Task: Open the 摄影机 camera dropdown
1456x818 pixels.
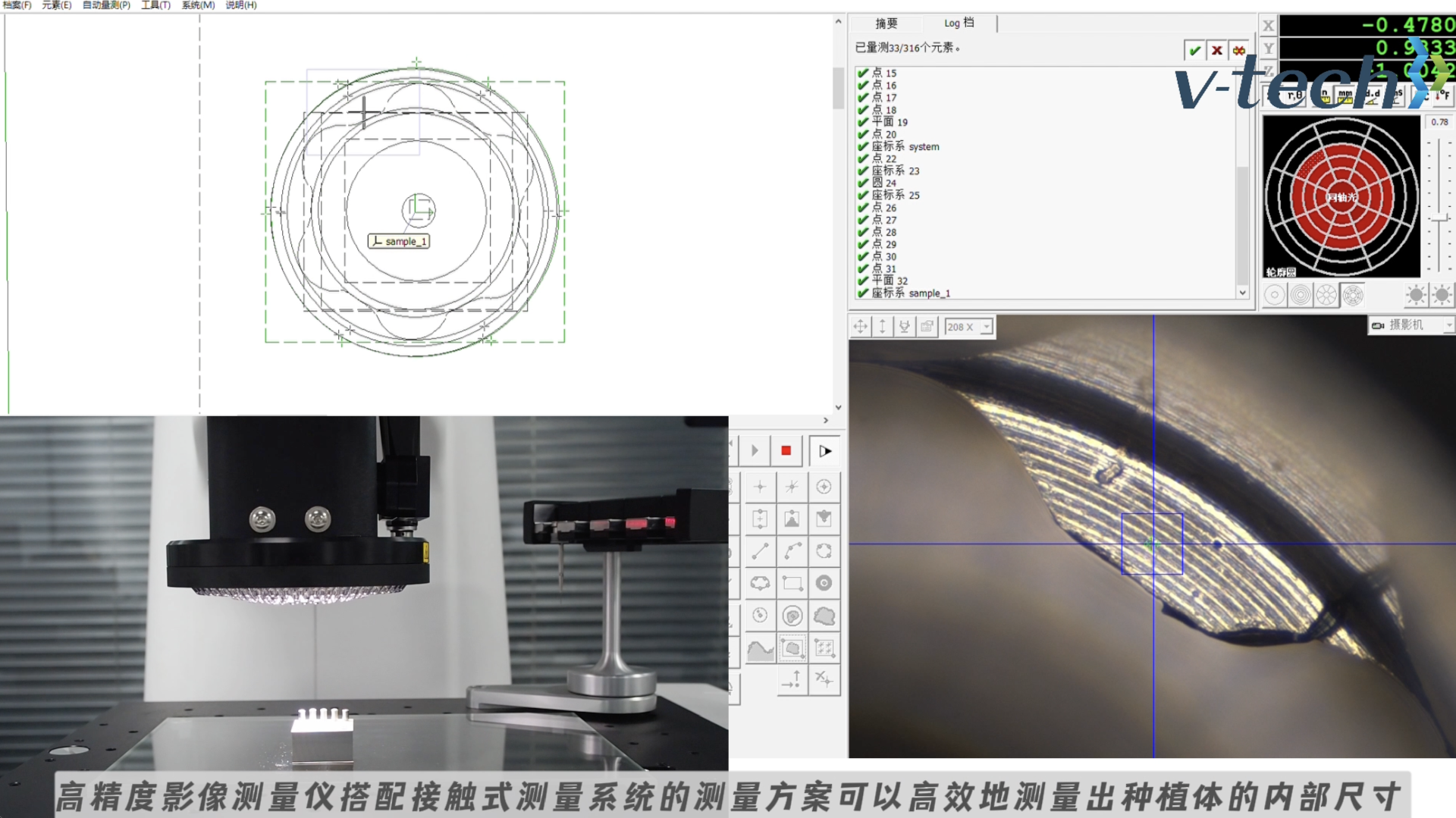Action: (x=1448, y=325)
